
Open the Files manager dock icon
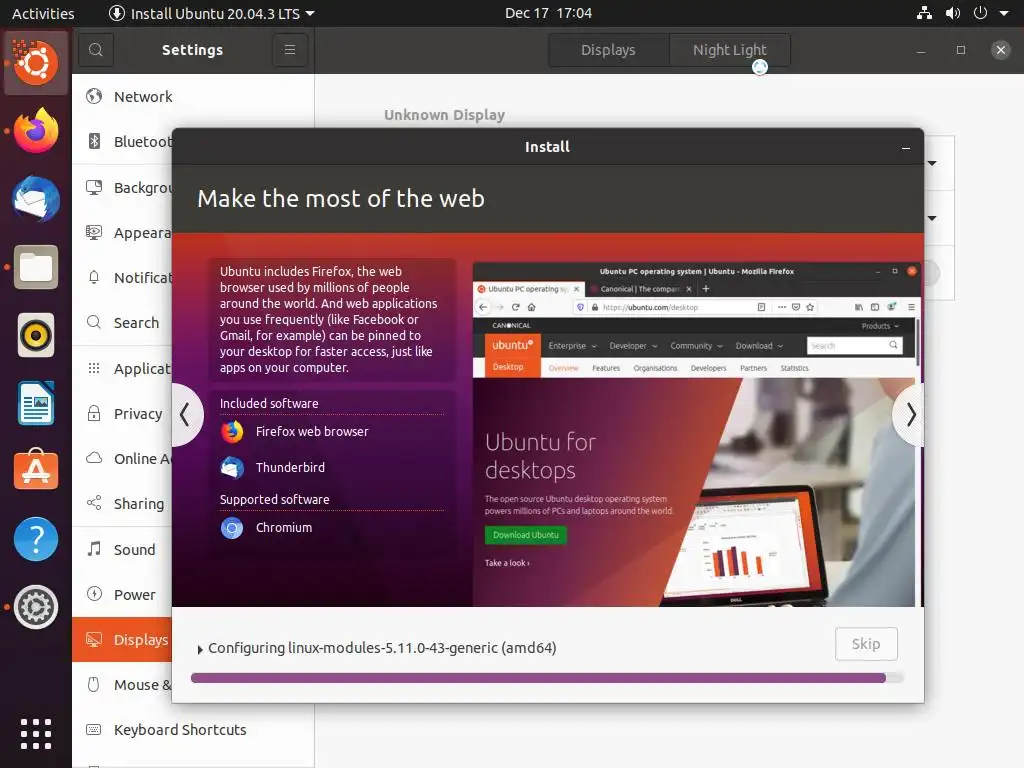(36, 267)
